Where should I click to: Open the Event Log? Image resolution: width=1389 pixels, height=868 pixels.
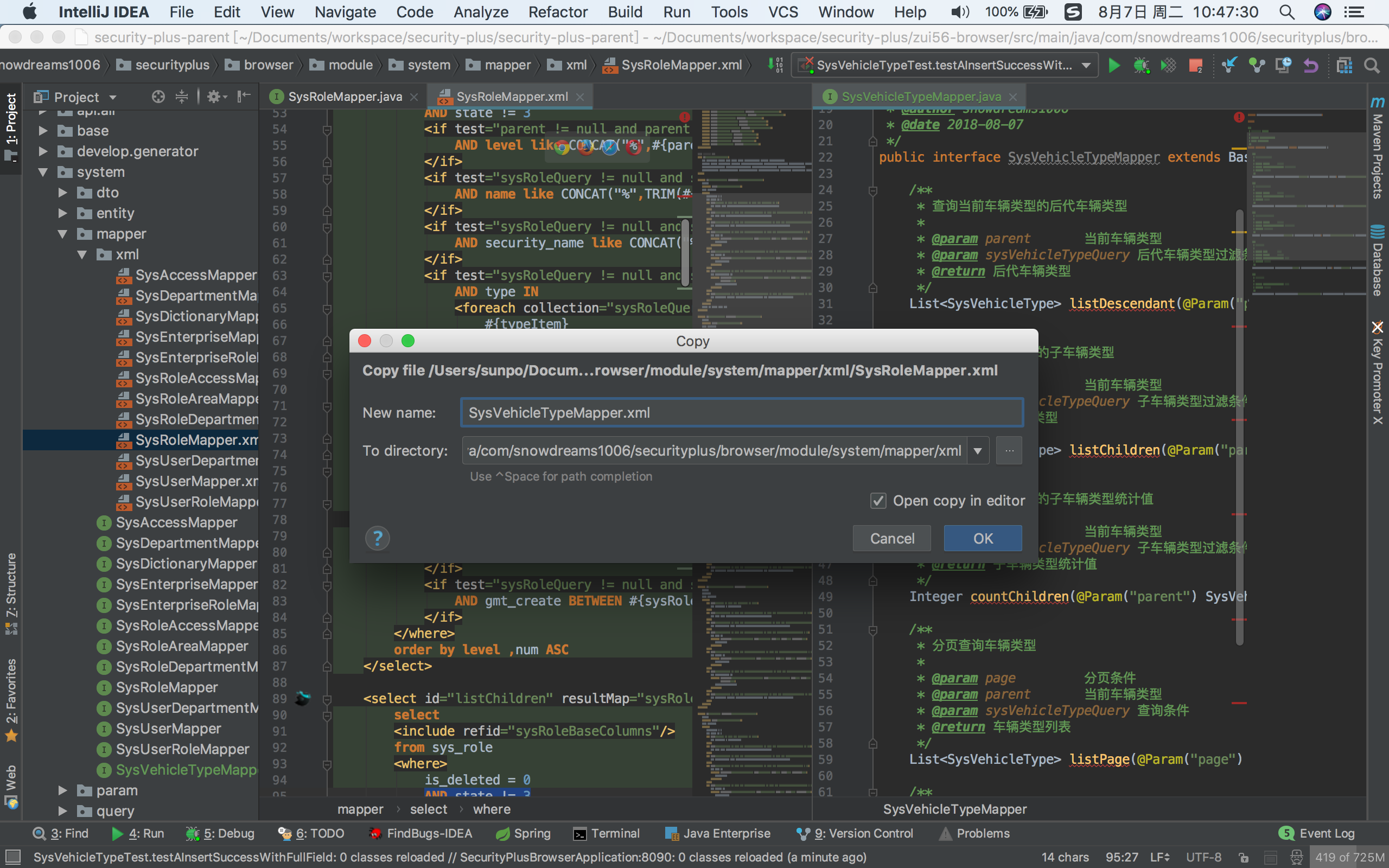1317,834
